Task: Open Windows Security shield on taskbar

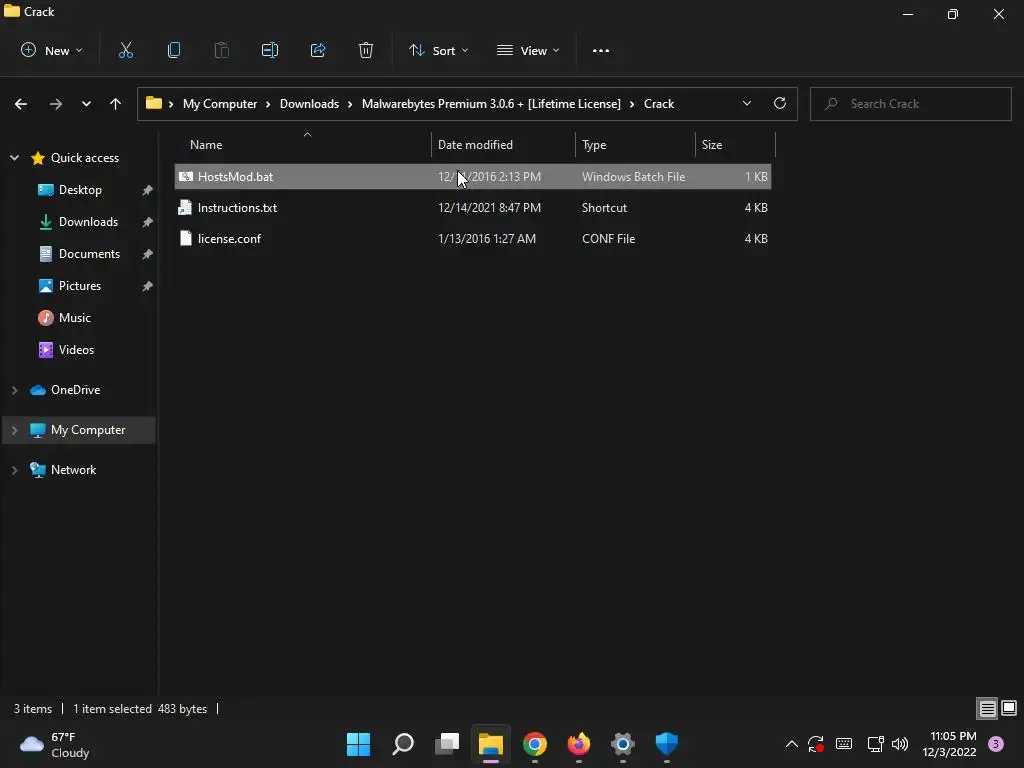Action: pos(667,744)
